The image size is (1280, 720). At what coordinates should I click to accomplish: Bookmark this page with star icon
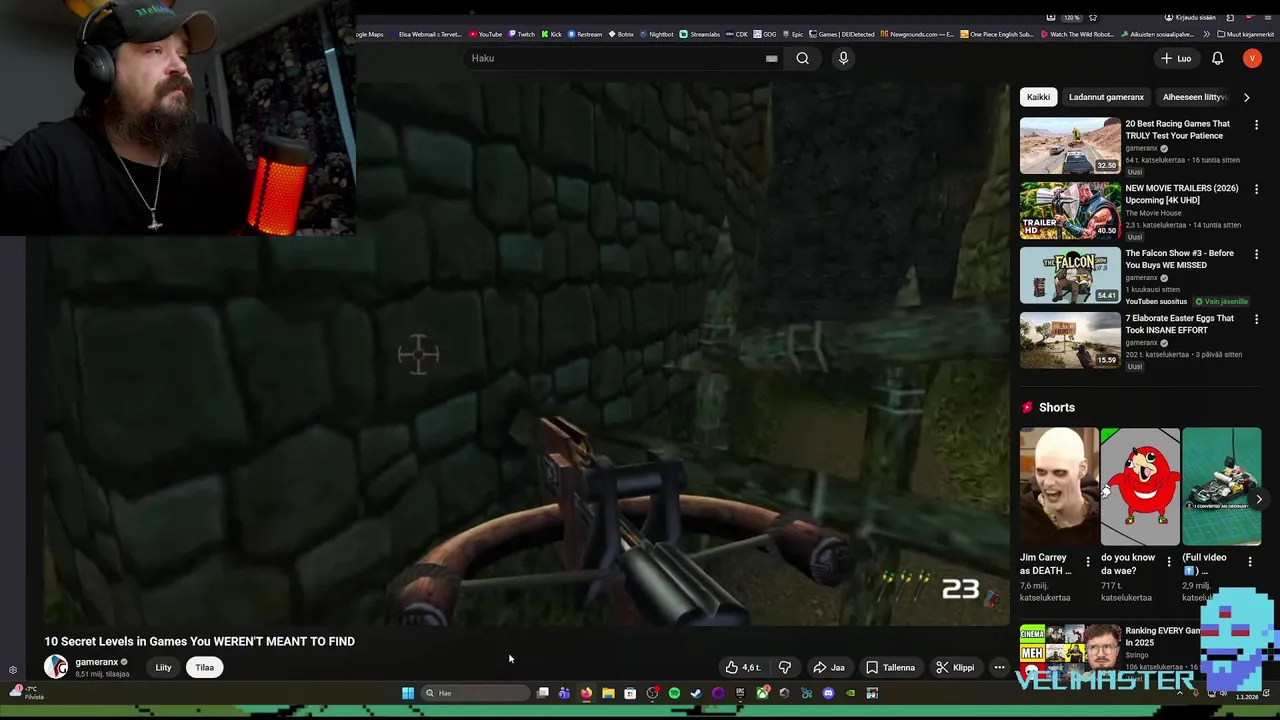click(1092, 17)
